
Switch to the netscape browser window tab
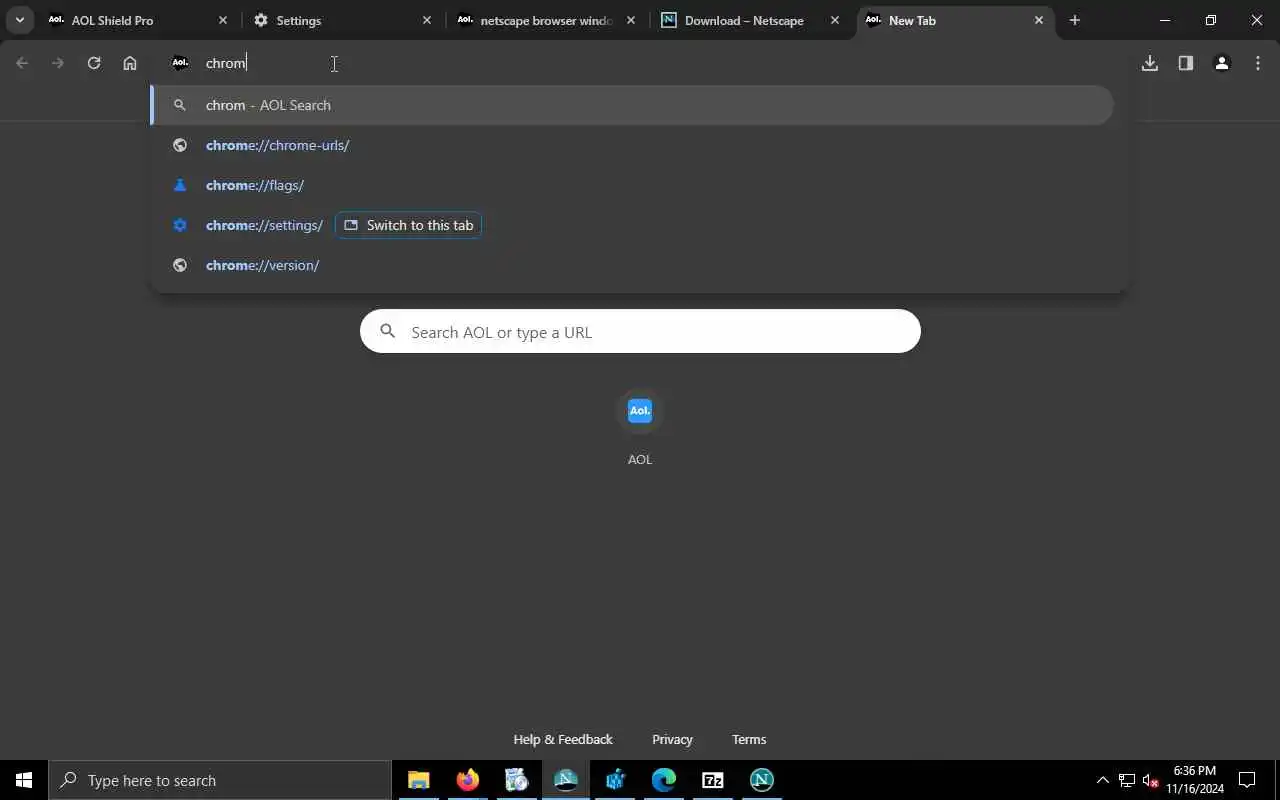547,20
